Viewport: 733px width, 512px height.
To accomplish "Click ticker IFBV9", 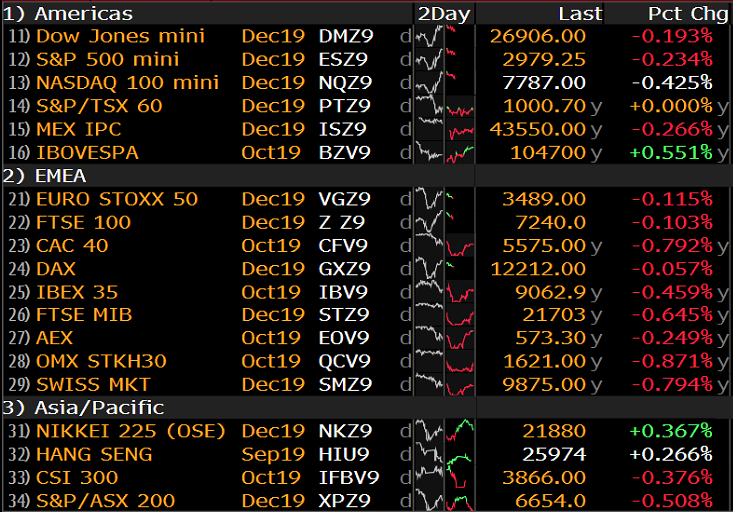I will pyautogui.click(x=349, y=477).
